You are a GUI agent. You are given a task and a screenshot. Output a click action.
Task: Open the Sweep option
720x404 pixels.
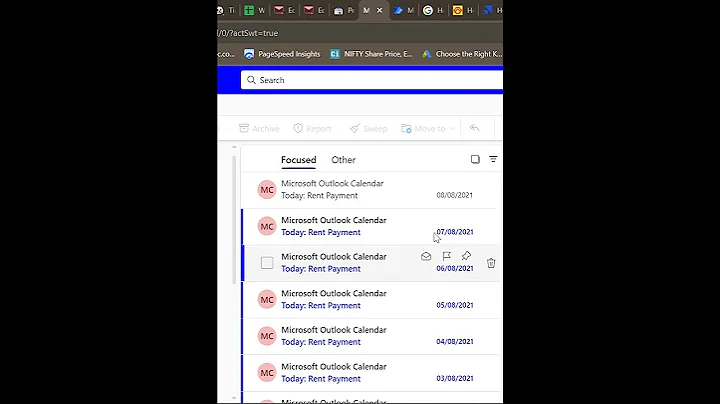click(x=368, y=129)
